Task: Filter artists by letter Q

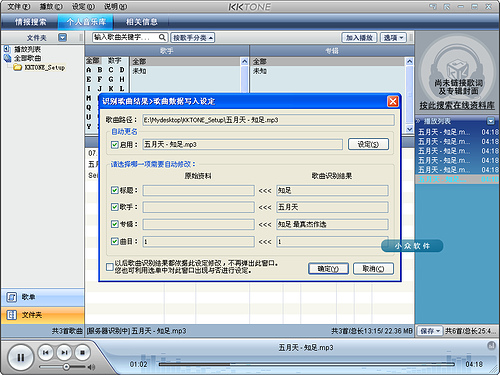Action: (x=89, y=108)
